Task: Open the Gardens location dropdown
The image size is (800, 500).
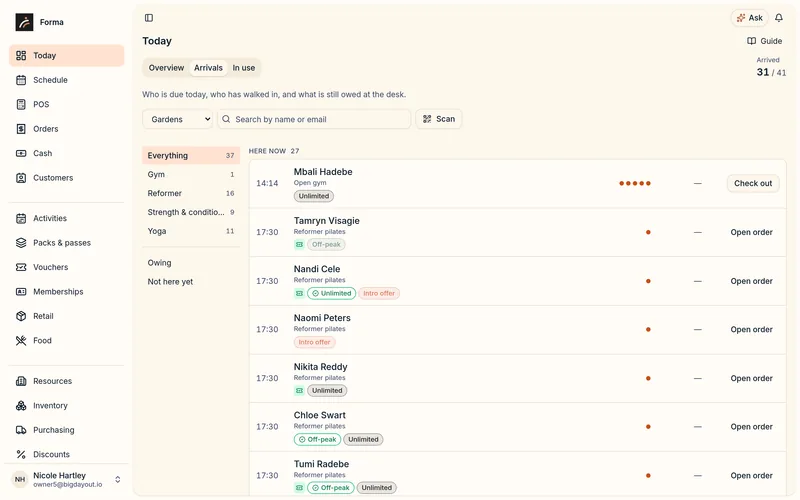Action: [178, 119]
